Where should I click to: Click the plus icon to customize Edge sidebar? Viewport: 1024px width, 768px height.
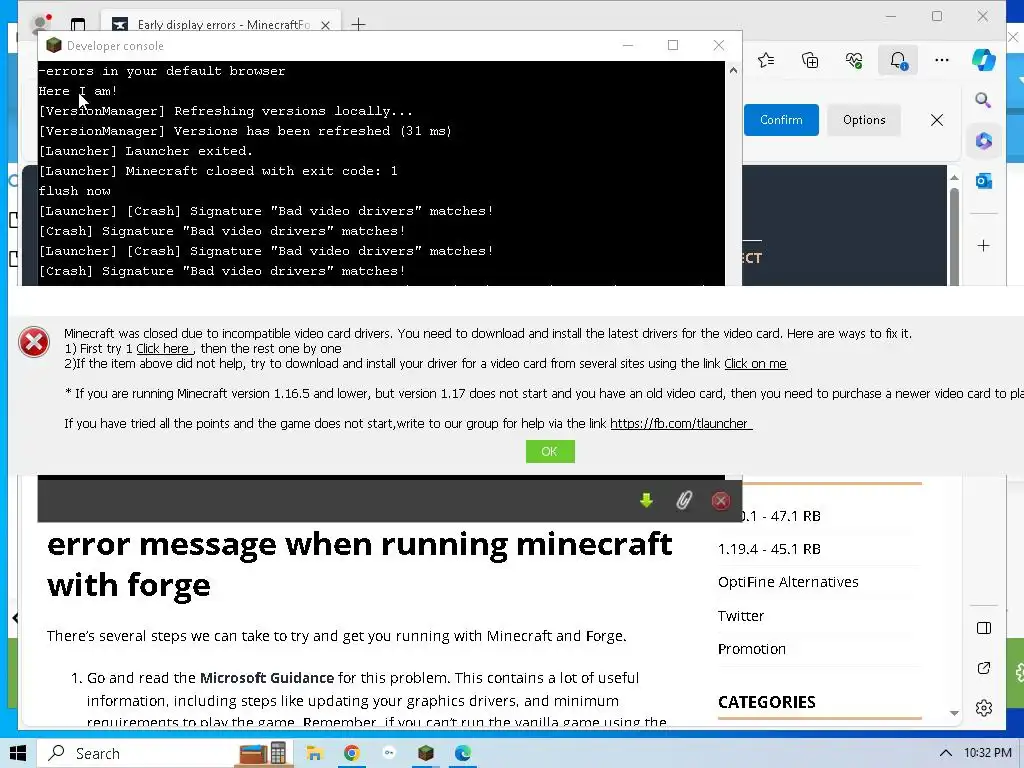coord(984,246)
